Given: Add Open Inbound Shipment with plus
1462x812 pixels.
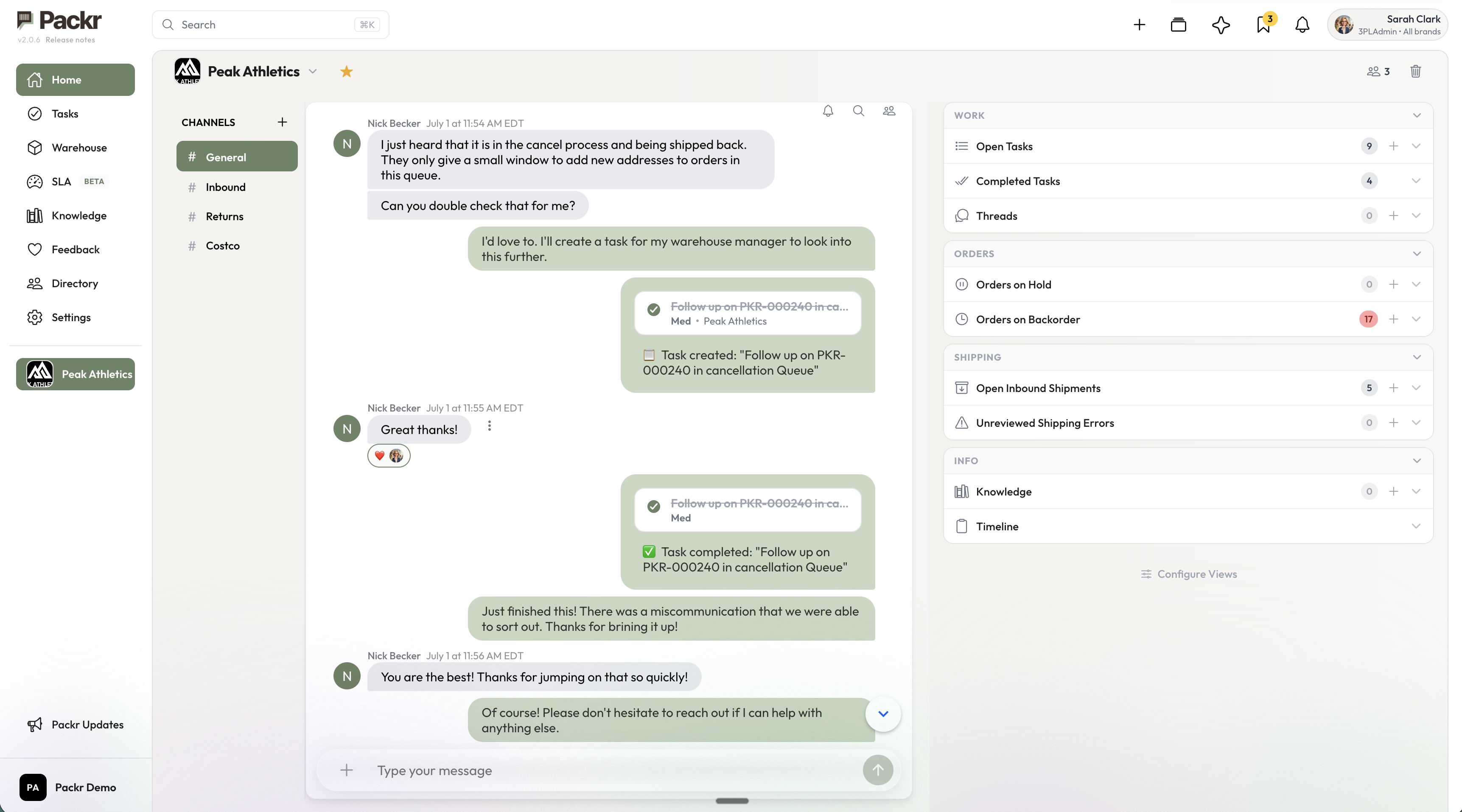Looking at the screenshot, I should click(1393, 388).
